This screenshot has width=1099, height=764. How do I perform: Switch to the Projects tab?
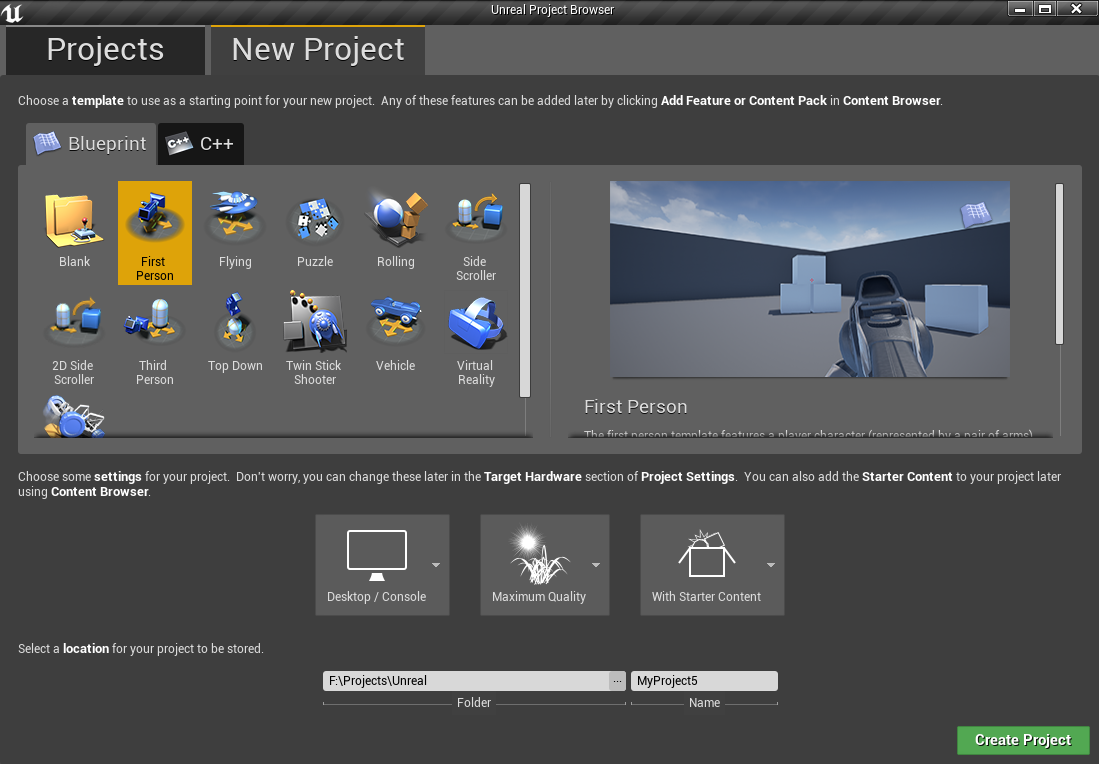tap(105, 50)
